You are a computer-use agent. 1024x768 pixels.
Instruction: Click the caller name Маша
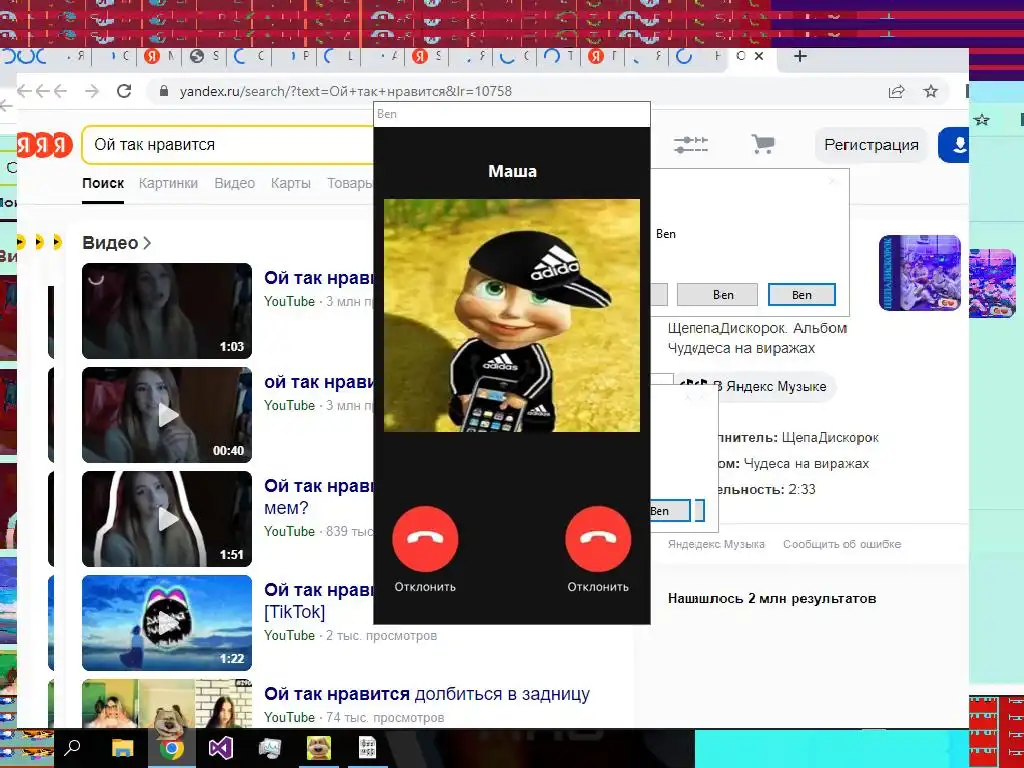click(513, 171)
